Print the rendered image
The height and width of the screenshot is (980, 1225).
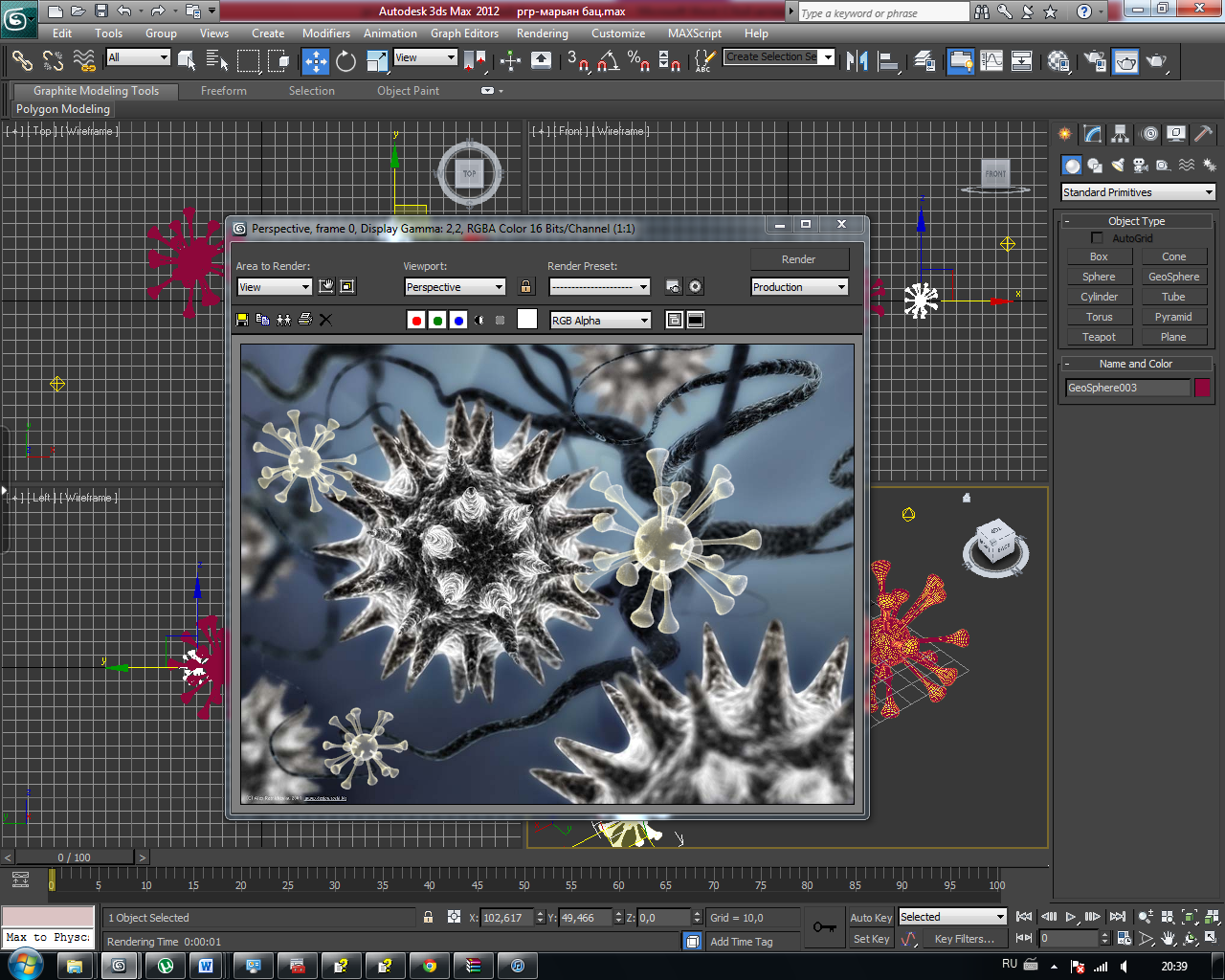(x=305, y=320)
